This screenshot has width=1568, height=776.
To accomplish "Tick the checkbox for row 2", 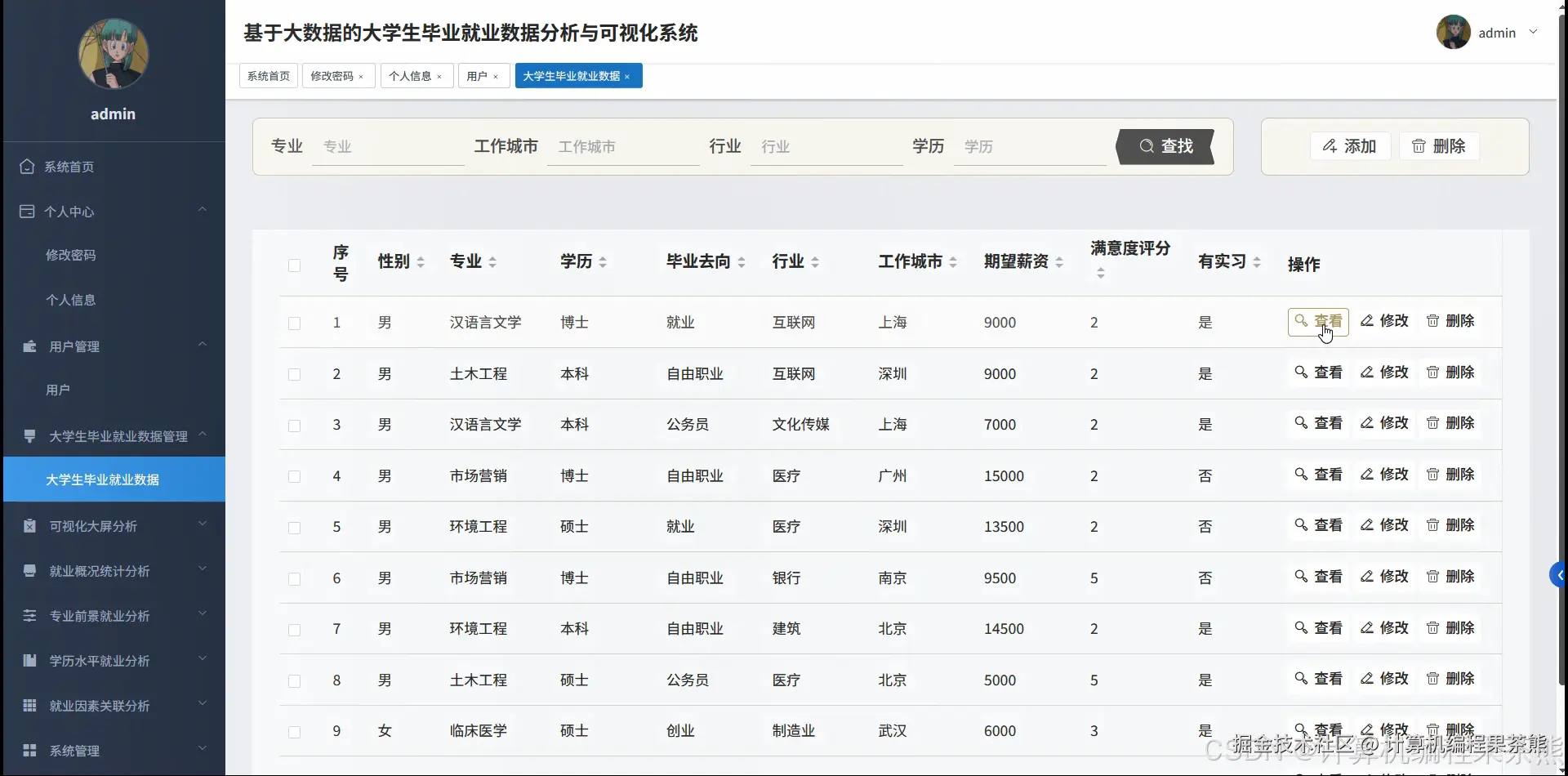I will point(295,375).
